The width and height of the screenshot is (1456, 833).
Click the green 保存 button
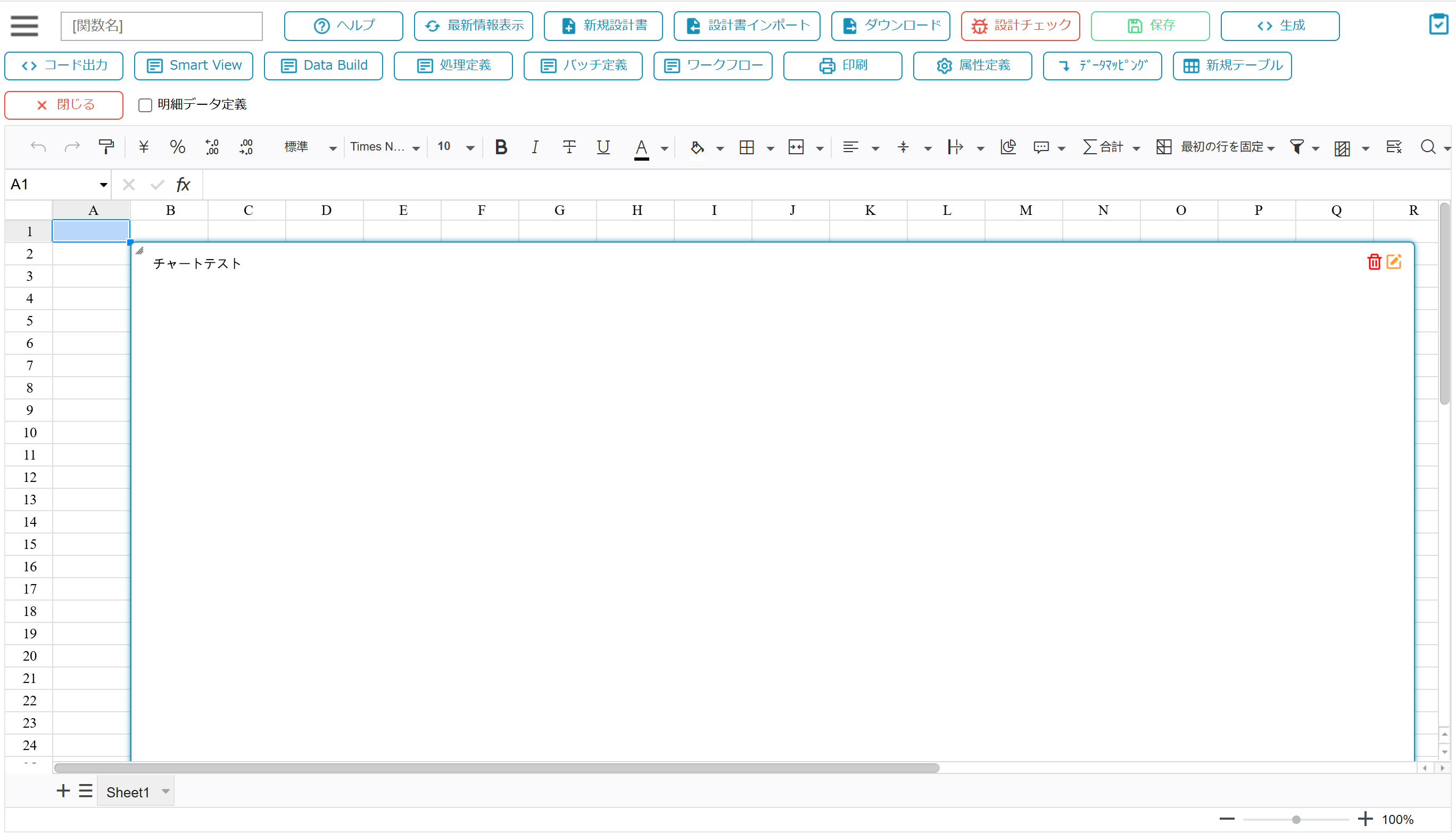click(x=1151, y=26)
